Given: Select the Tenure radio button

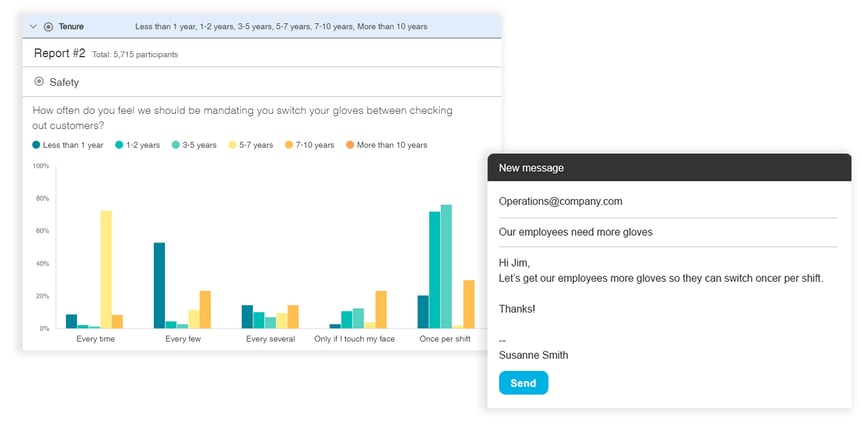Looking at the screenshot, I should [x=48, y=26].
